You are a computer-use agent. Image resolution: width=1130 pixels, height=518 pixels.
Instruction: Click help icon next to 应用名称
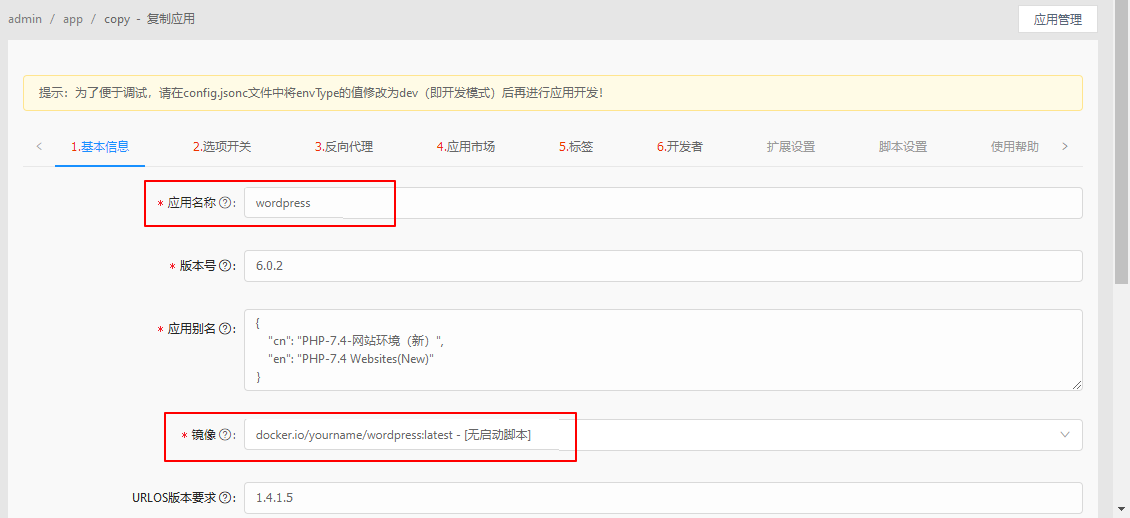pyautogui.click(x=225, y=203)
